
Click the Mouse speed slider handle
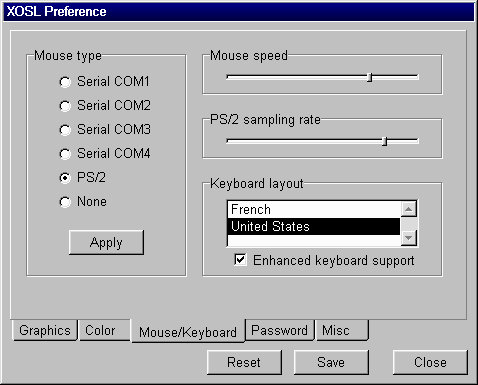[369, 77]
